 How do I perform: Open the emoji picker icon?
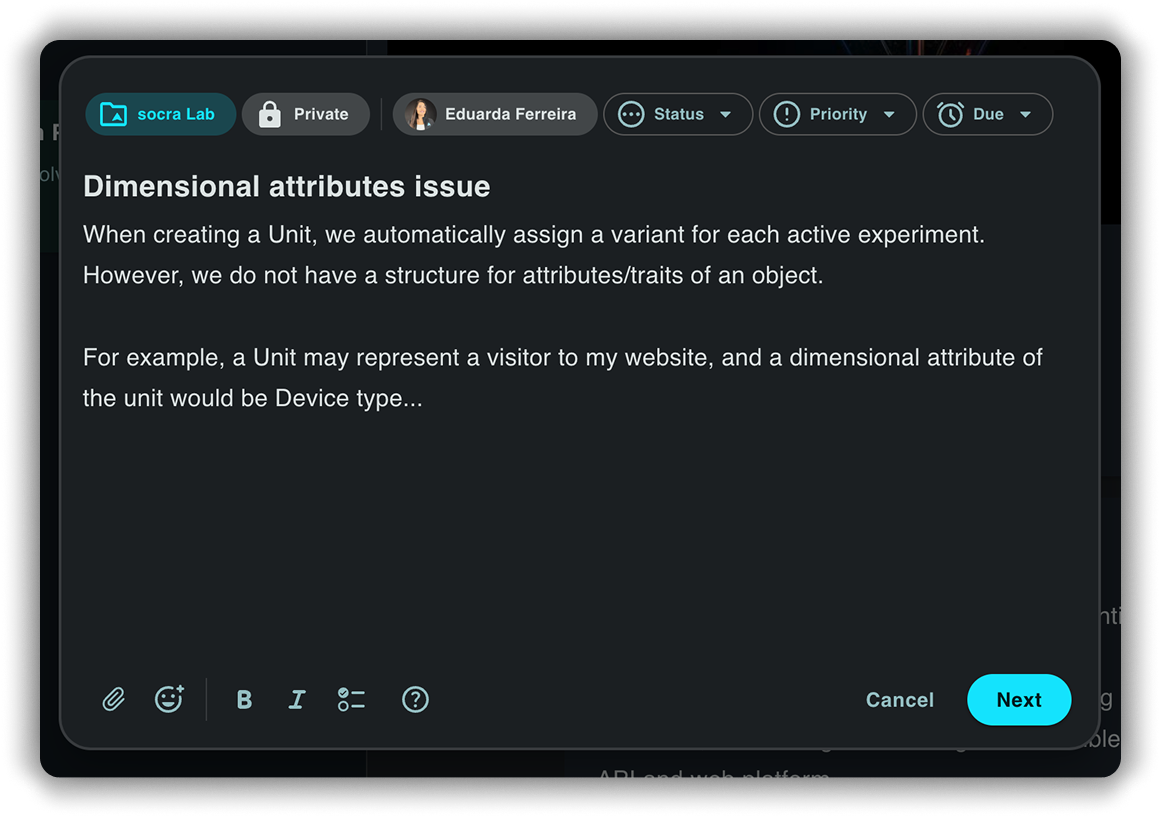pyautogui.click(x=169, y=699)
